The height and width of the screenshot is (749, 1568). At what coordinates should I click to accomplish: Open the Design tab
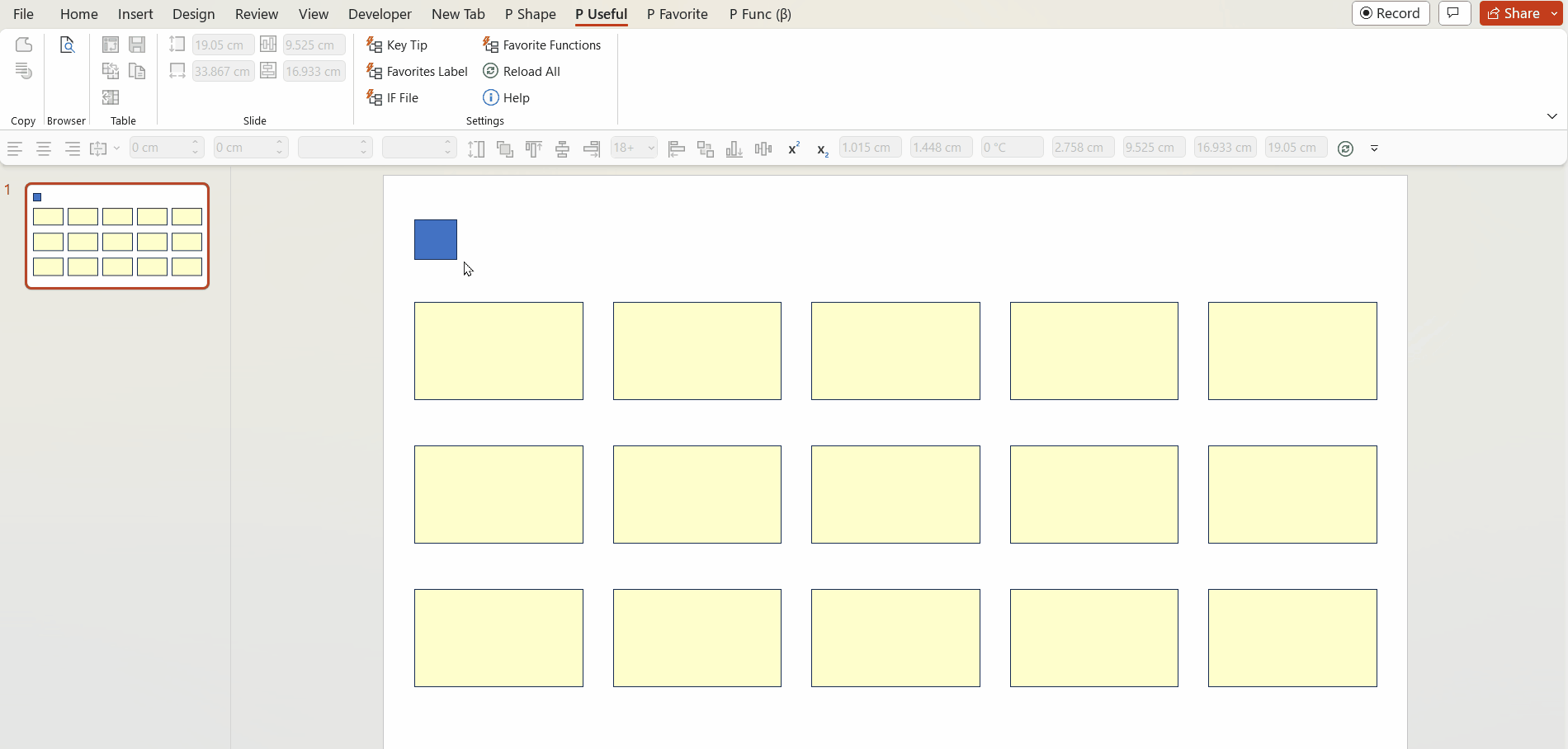coord(193,14)
